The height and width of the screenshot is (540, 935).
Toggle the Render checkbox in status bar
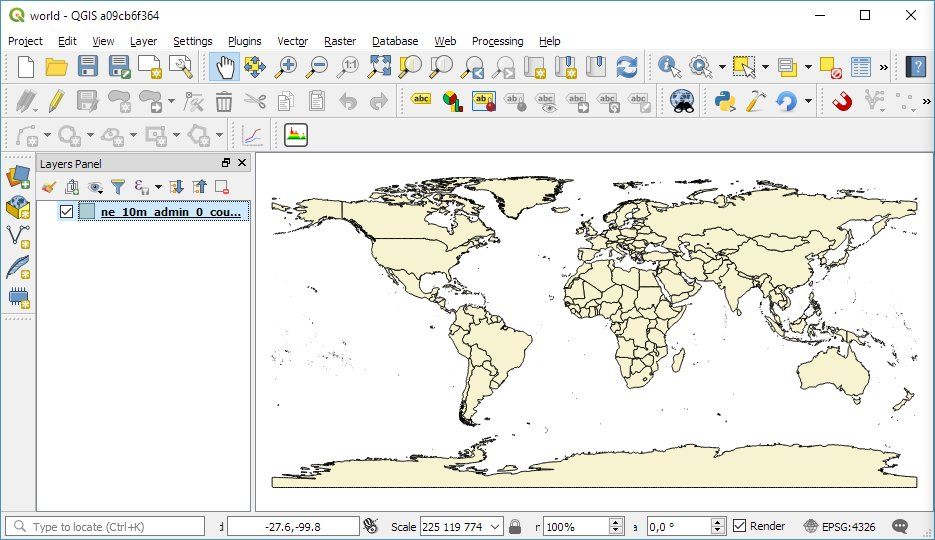(x=740, y=526)
